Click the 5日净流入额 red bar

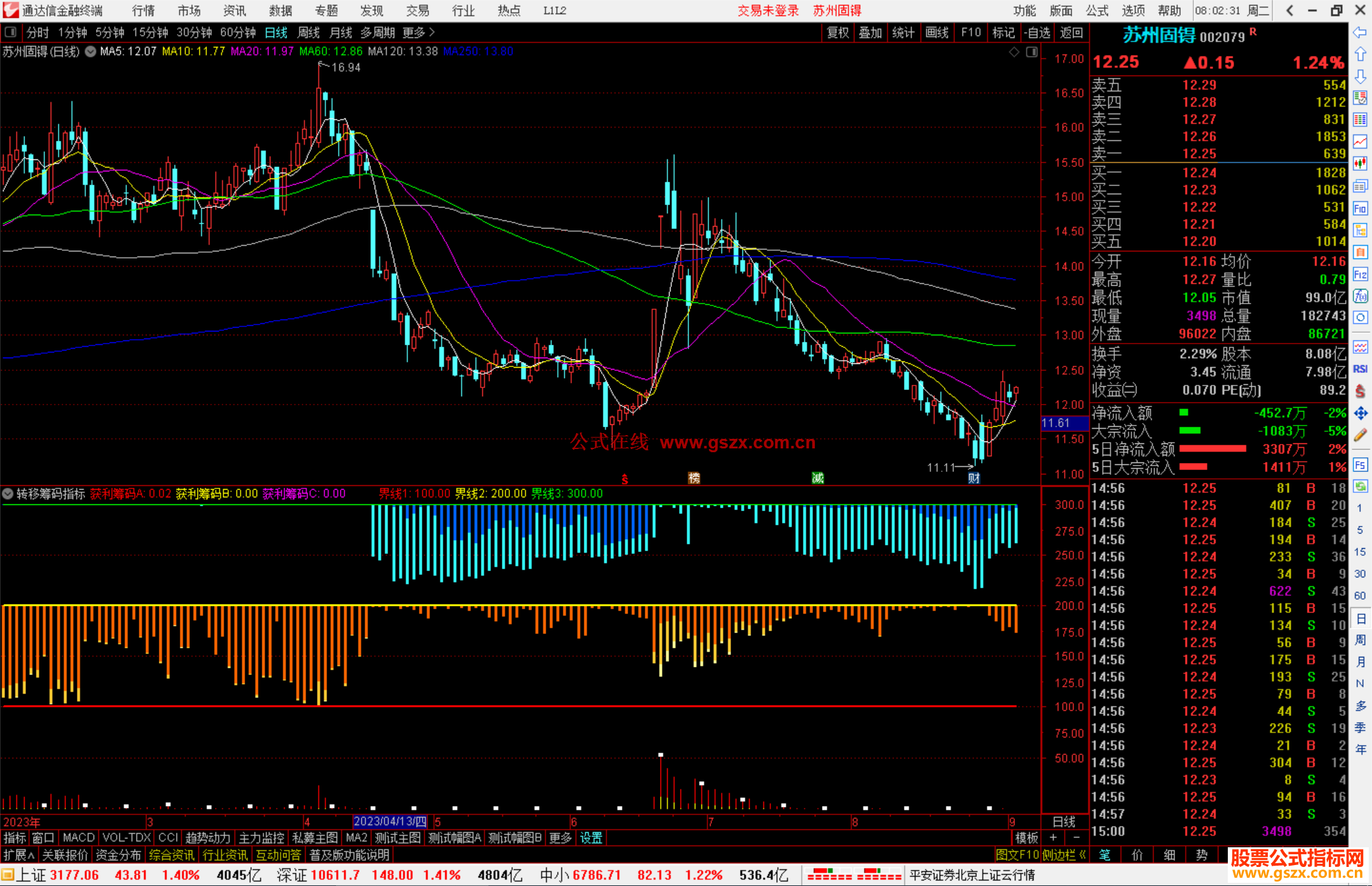[1212, 449]
